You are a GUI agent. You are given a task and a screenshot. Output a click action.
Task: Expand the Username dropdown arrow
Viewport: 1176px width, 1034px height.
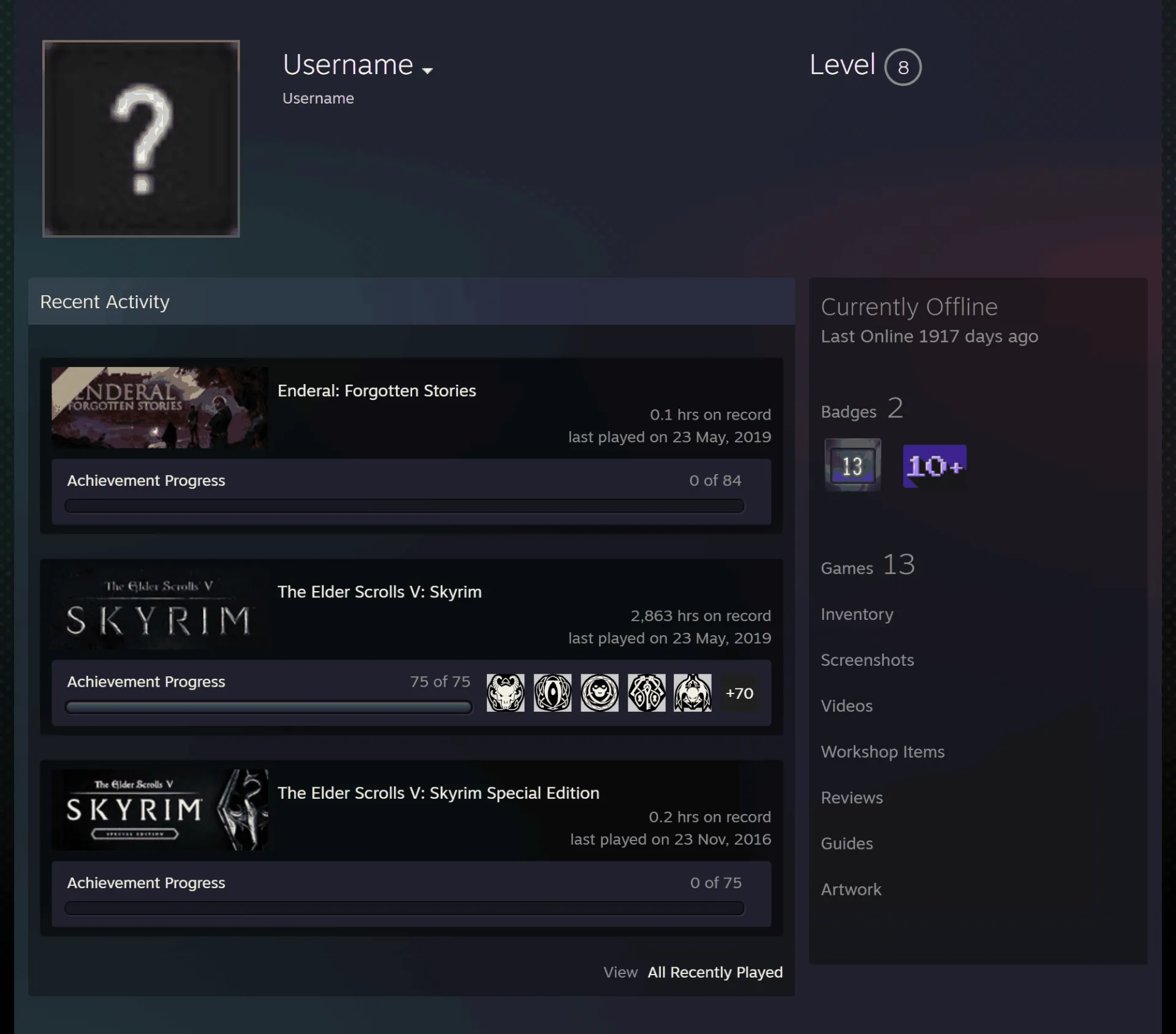428,70
